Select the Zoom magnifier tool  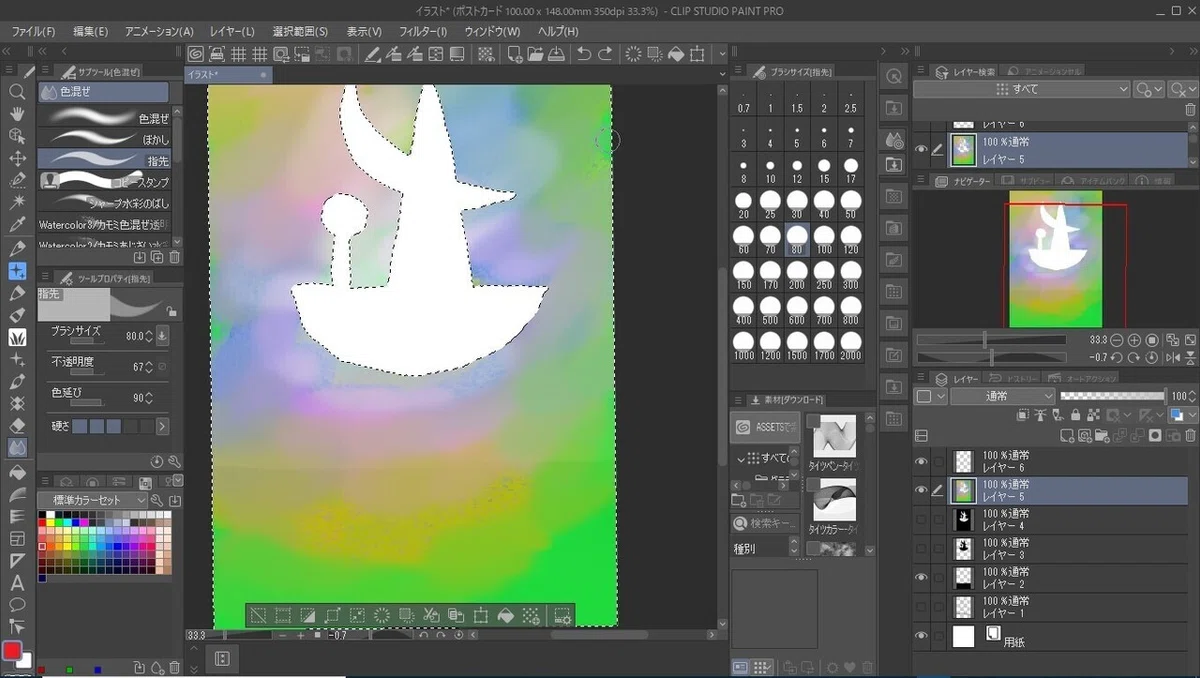[17, 92]
